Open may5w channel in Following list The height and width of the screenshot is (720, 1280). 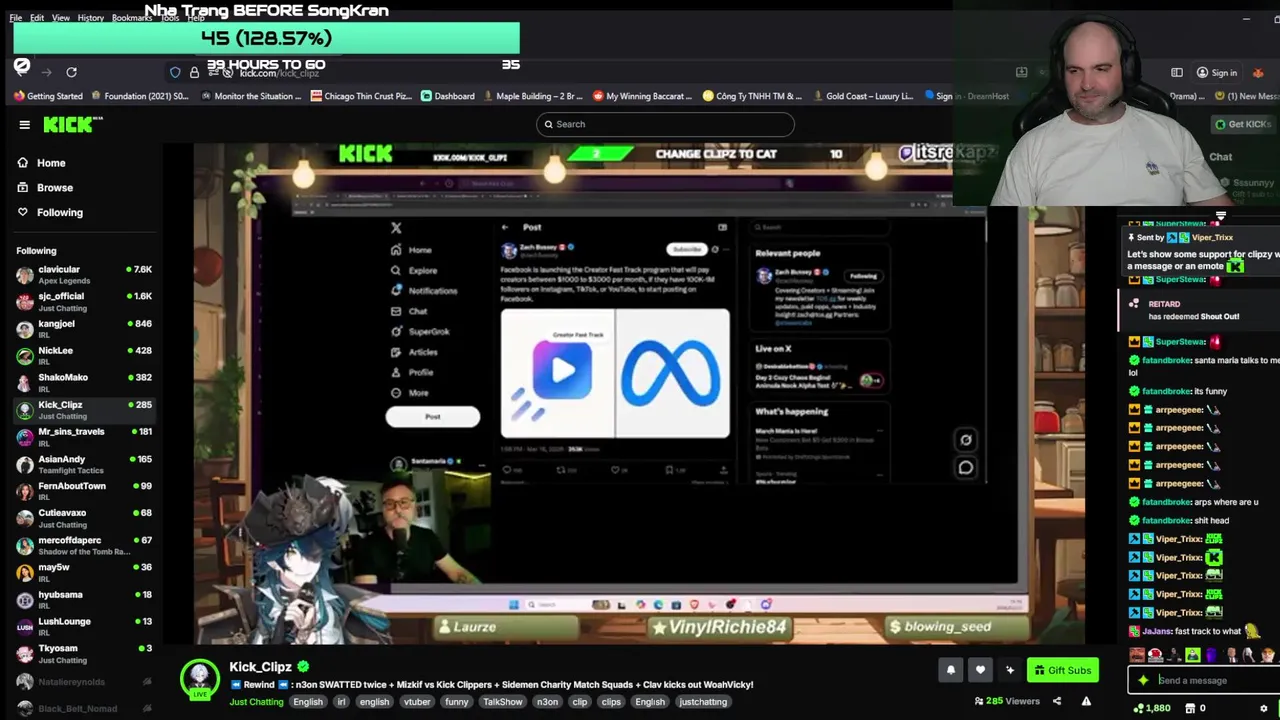pyautogui.click(x=84, y=572)
